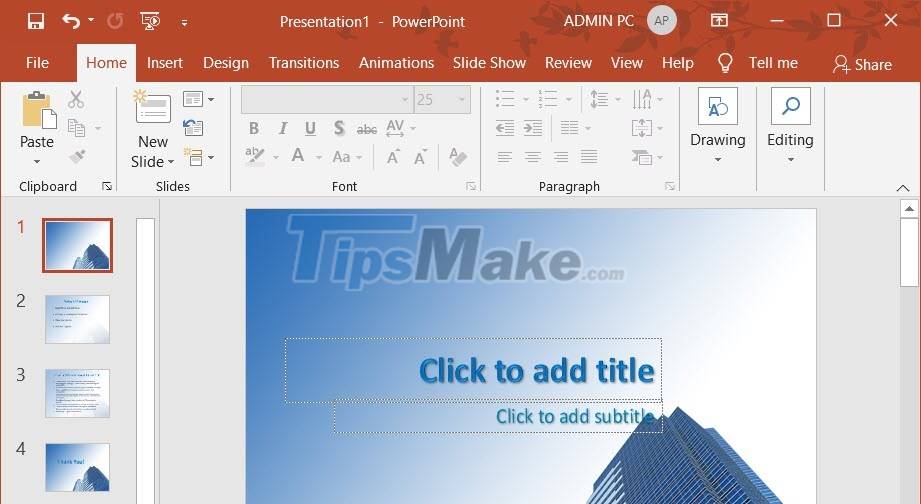Open the Editing group button
The height and width of the screenshot is (504, 921).
[x=791, y=126]
